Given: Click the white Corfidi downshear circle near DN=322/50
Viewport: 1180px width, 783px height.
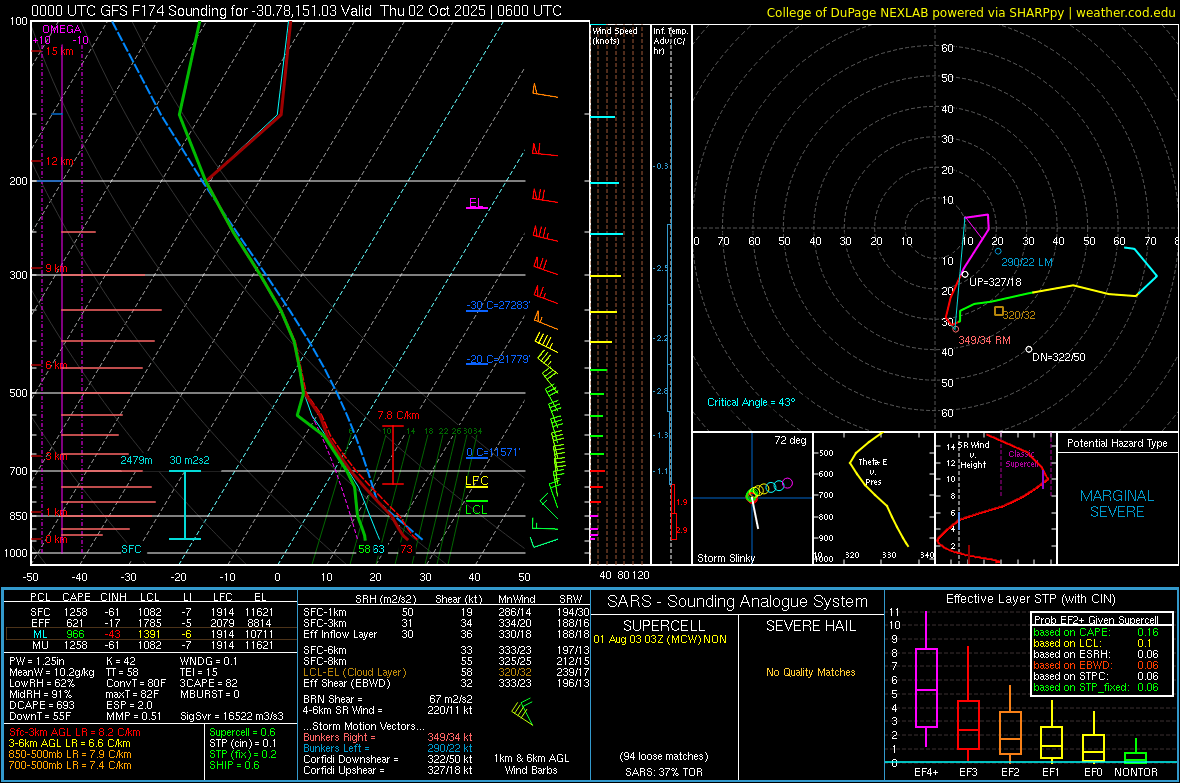Looking at the screenshot, I should (x=1029, y=349).
